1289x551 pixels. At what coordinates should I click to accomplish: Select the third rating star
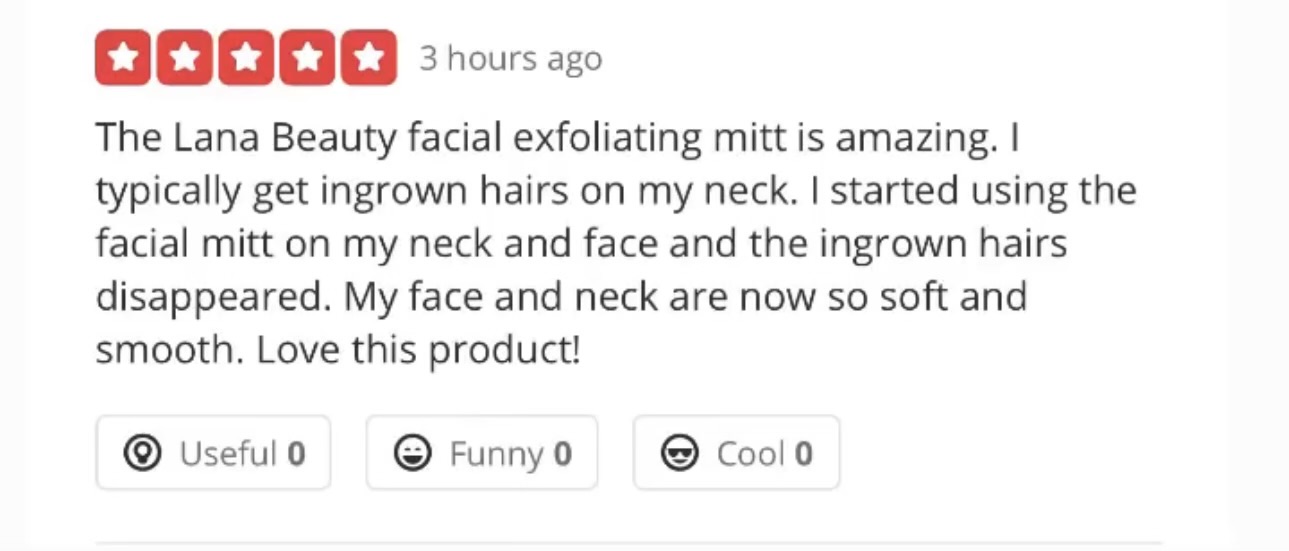coord(246,58)
